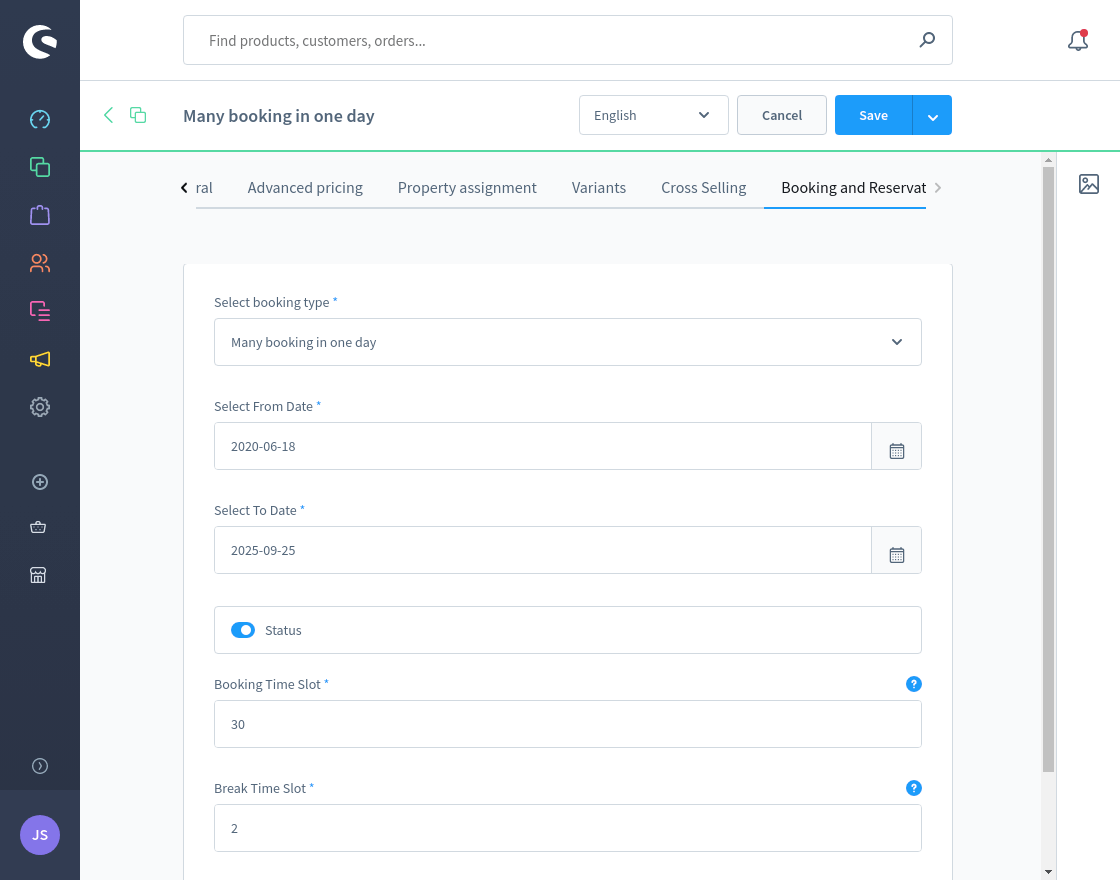Switch to the Variants tab
The height and width of the screenshot is (880, 1120).
[599, 188]
